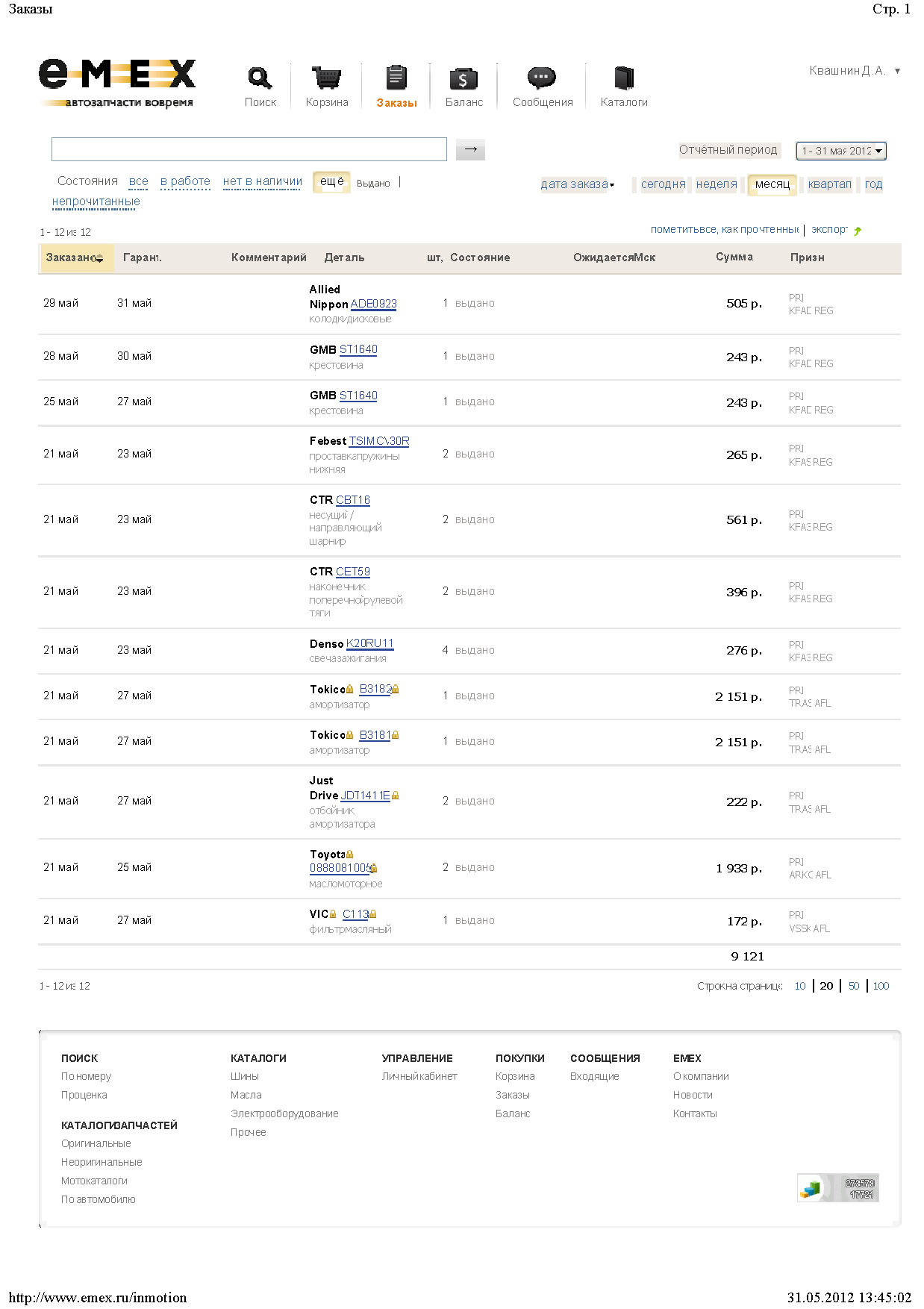This screenshot has height=1309, width=924.
Task: Toggle the 'нет в наличии' status filter
Action: click(262, 181)
